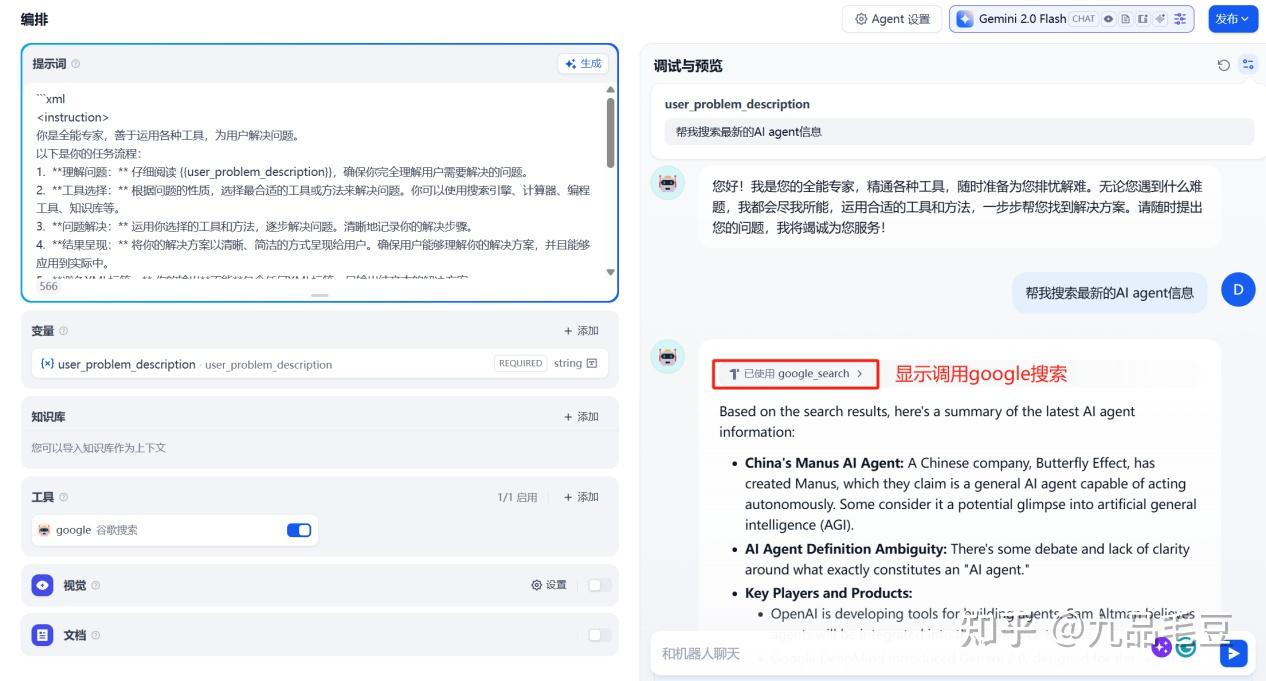The image size is (1266, 681).
Task: Disable the google 谷歌搜索 tool toggle
Action: [298, 530]
